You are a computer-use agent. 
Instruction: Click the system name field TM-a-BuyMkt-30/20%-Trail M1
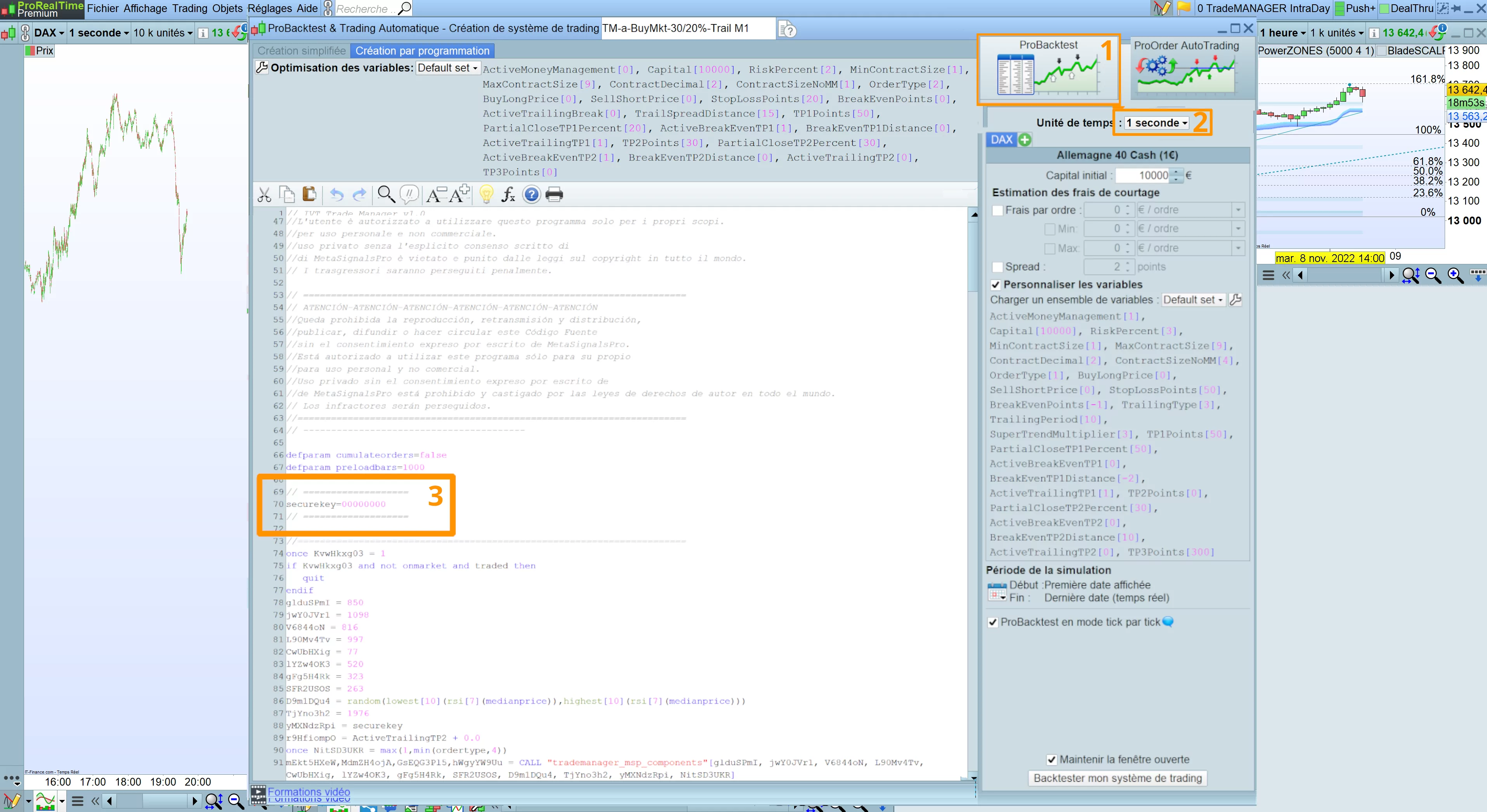pyautogui.click(x=687, y=28)
